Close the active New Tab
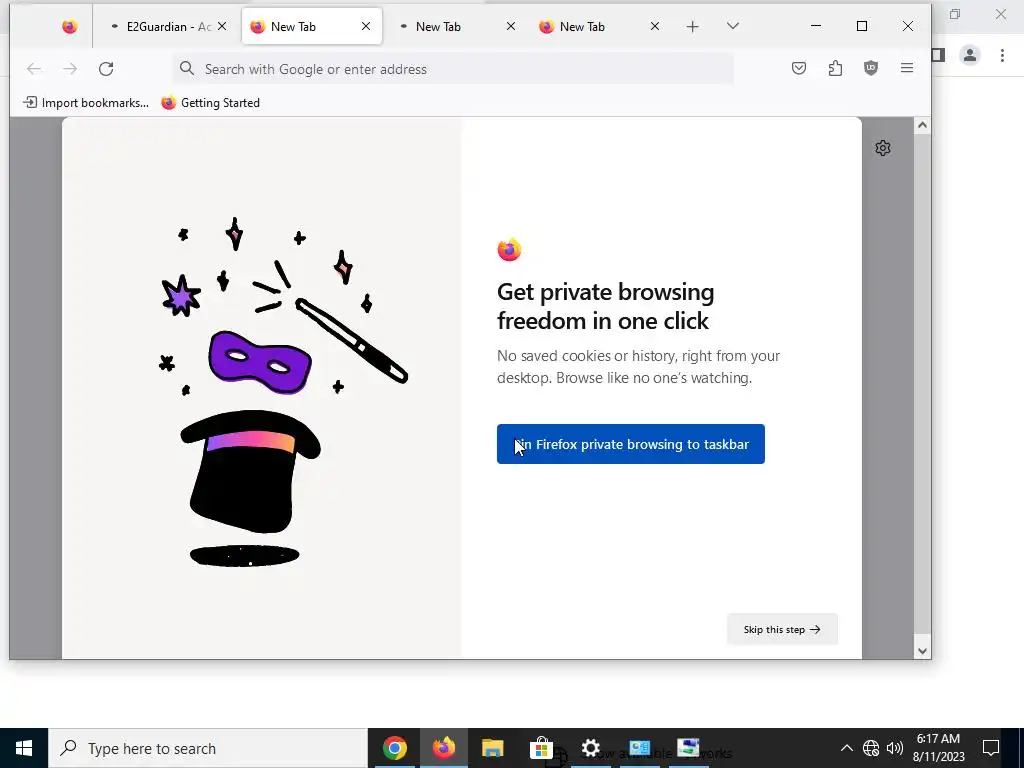The height and width of the screenshot is (768, 1024). (x=366, y=27)
